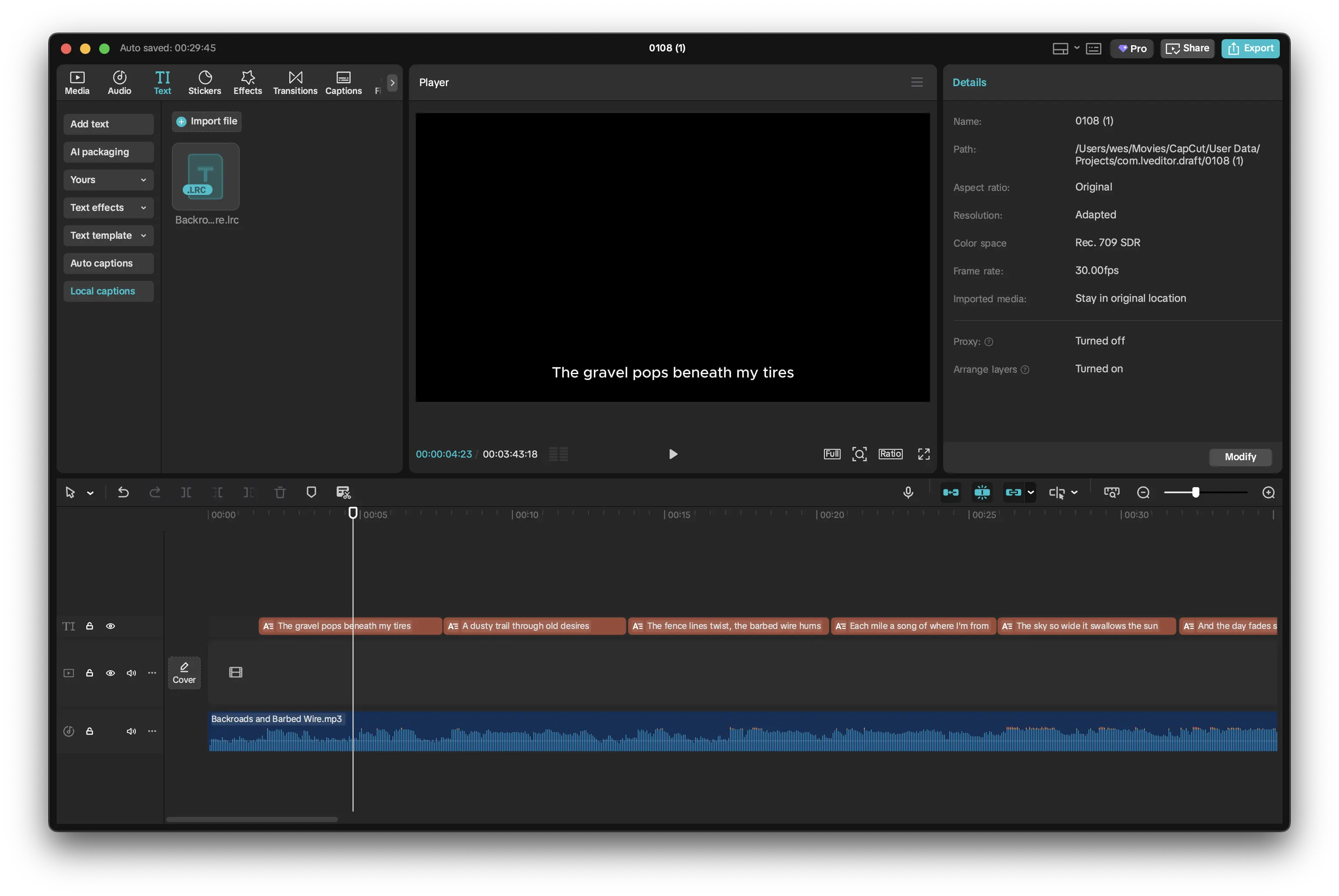Record a voiceover with the microphone
Viewport: 1339px width, 896px height.
909,492
